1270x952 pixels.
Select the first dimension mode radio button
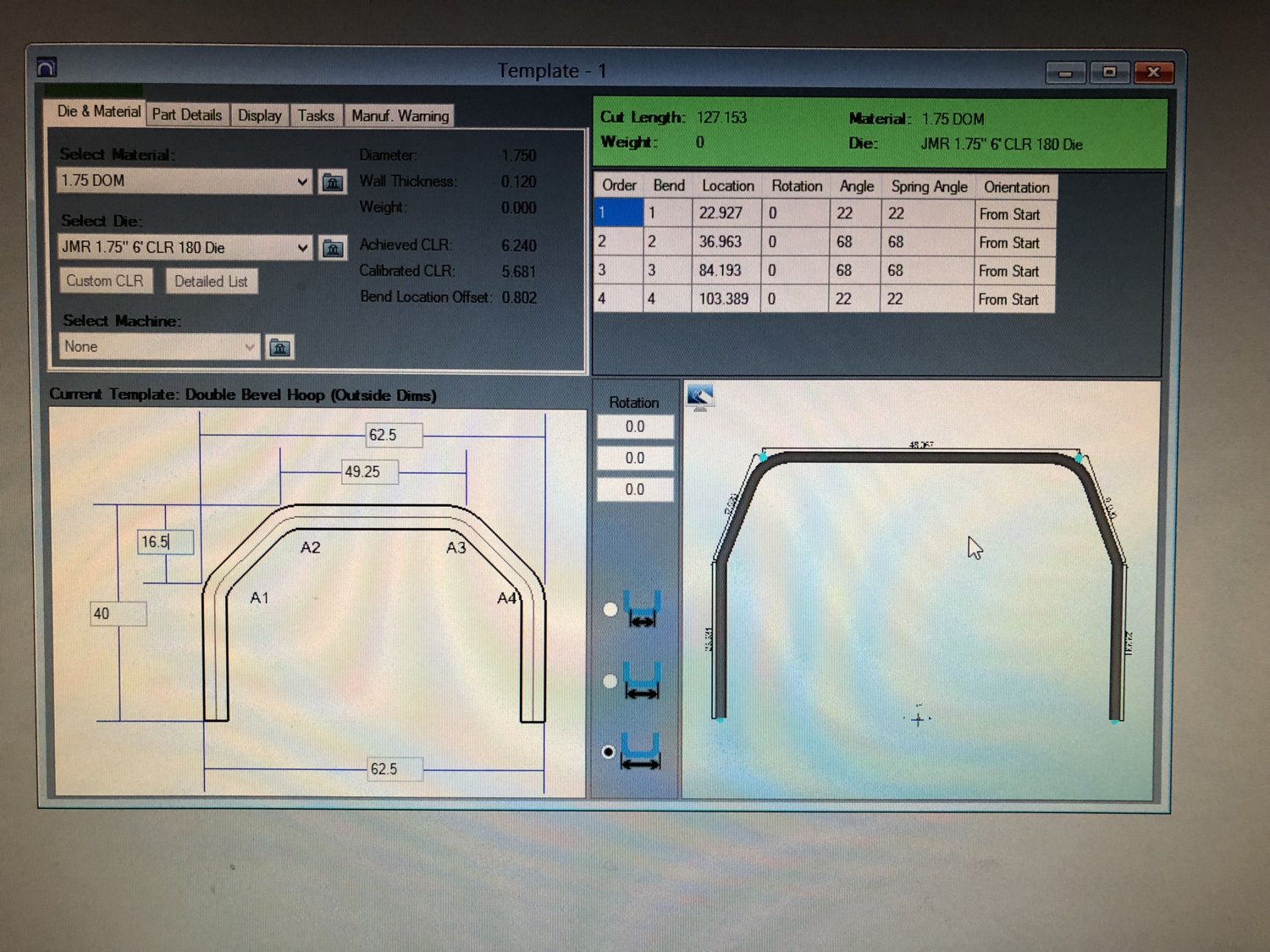pos(610,609)
